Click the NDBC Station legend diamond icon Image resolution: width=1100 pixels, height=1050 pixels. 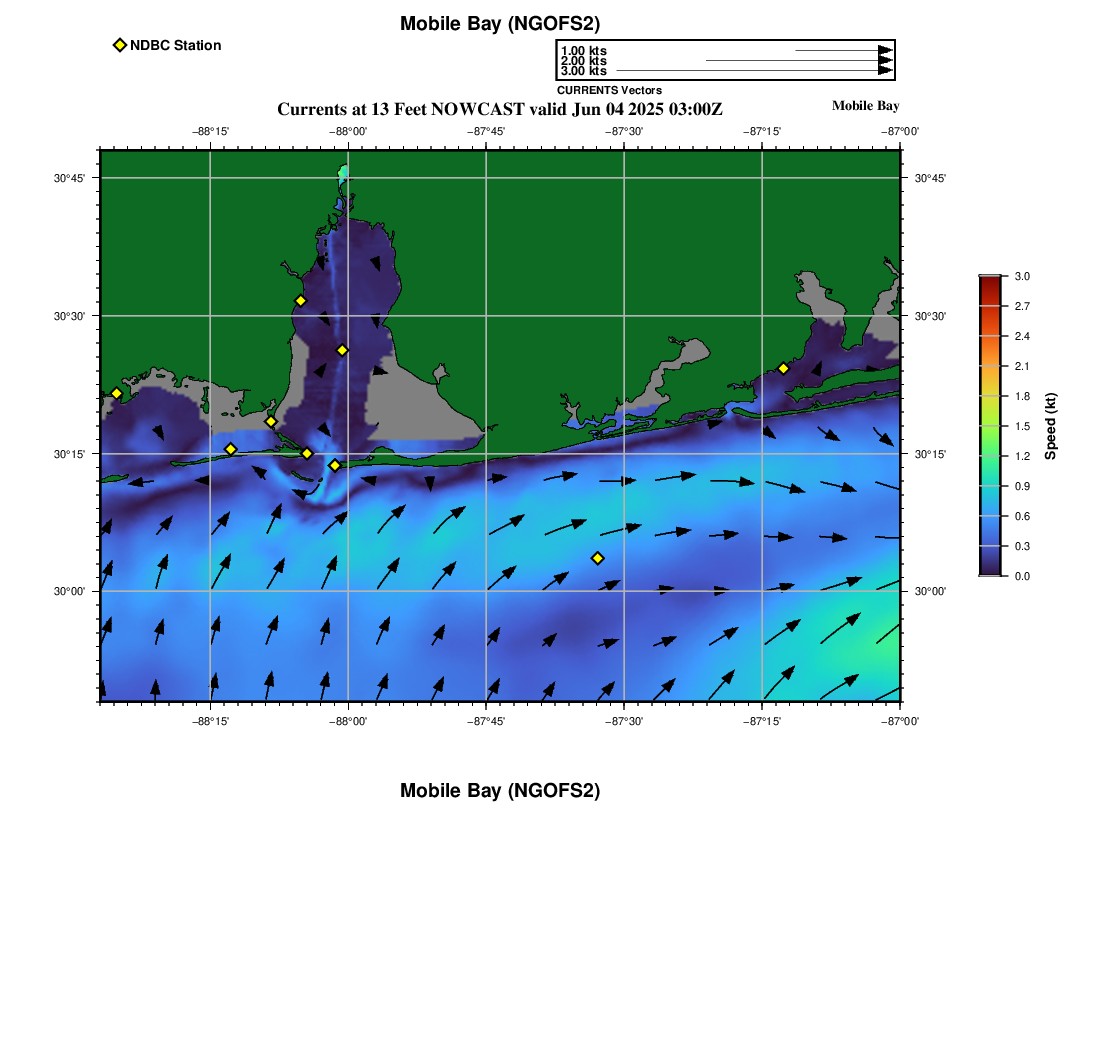[120, 45]
